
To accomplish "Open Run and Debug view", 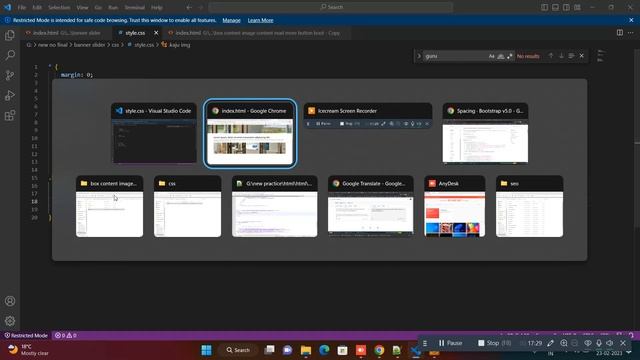I will [x=10, y=95].
